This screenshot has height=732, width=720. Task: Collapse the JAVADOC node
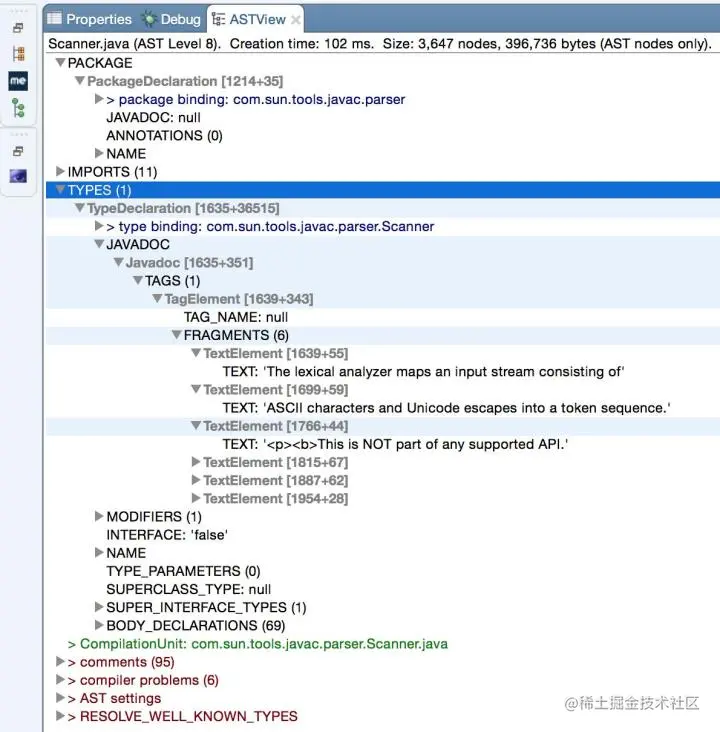point(99,244)
